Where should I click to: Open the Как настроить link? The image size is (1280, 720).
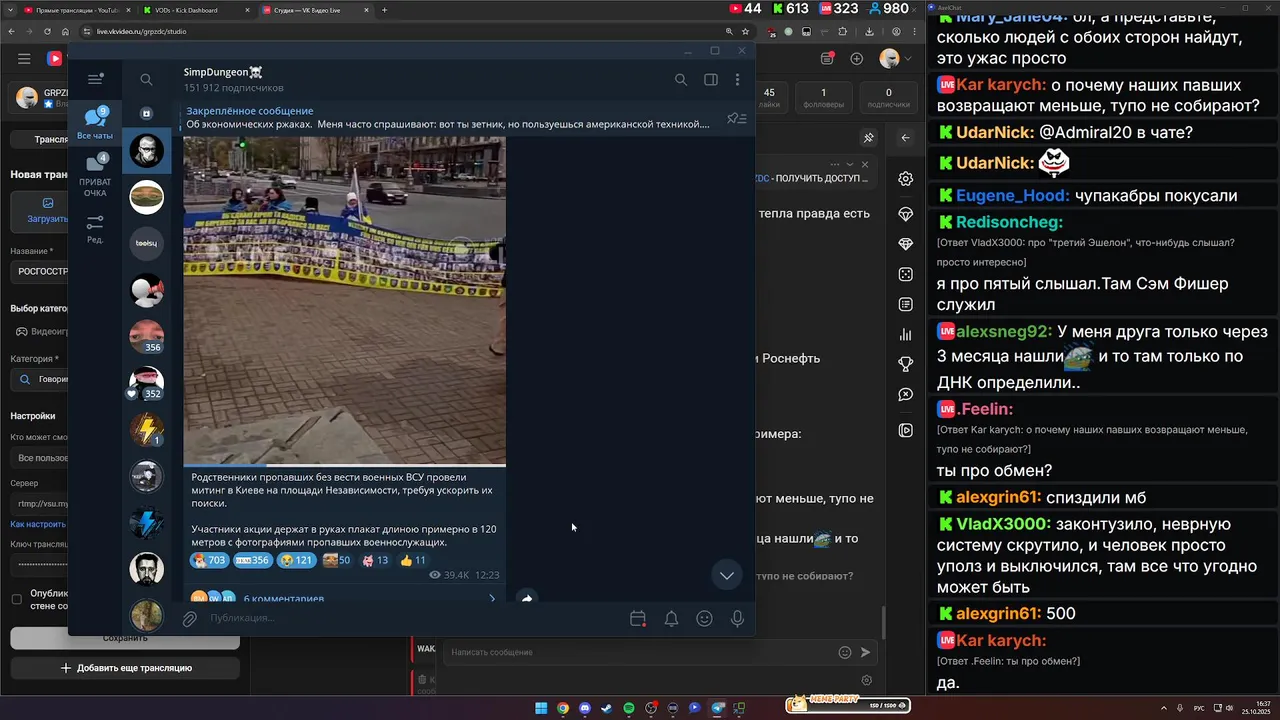coord(38,524)
